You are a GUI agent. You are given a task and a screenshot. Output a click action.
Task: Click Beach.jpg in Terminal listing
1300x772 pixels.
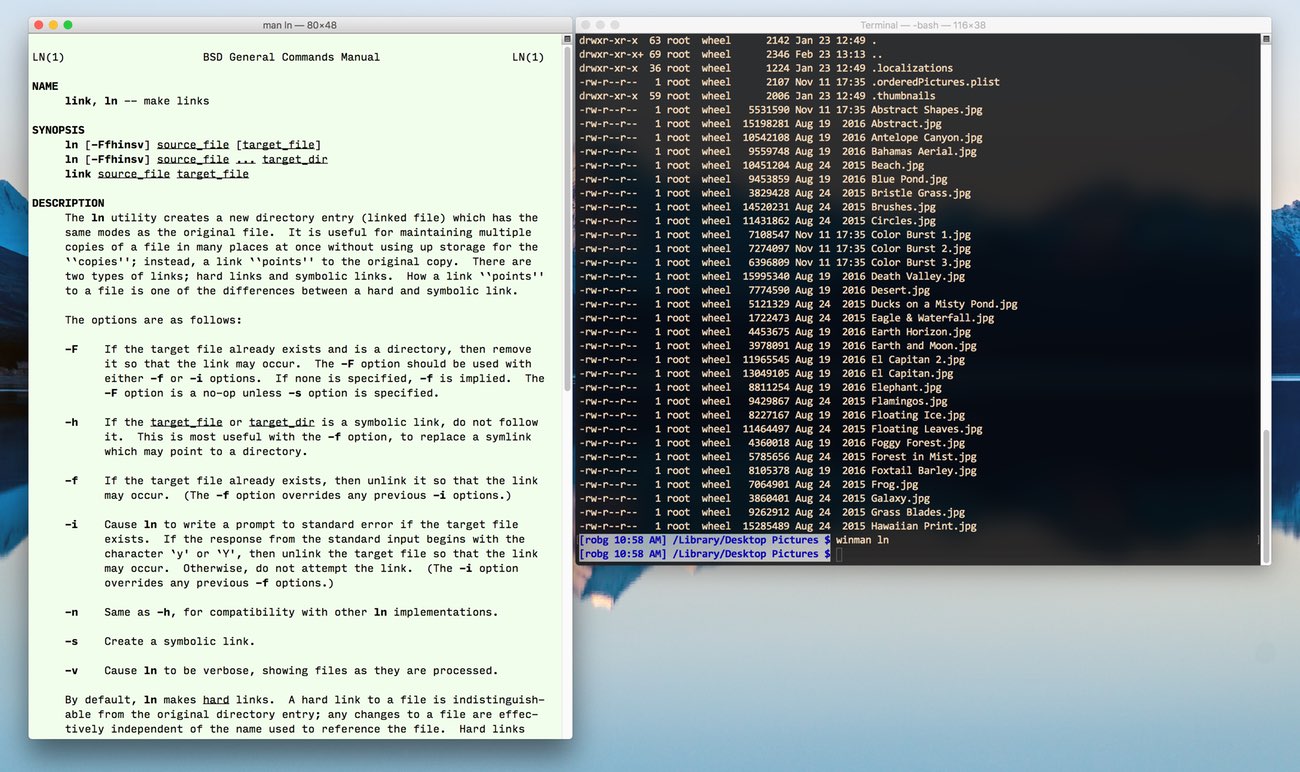(x=897, y=166)
